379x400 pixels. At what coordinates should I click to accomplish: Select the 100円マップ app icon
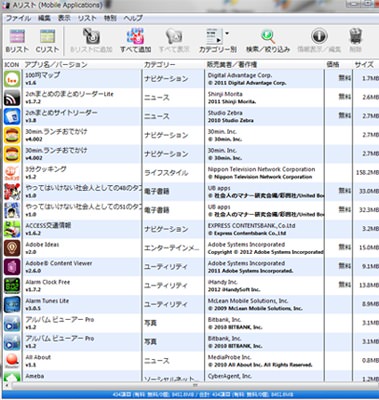(12, 79)
